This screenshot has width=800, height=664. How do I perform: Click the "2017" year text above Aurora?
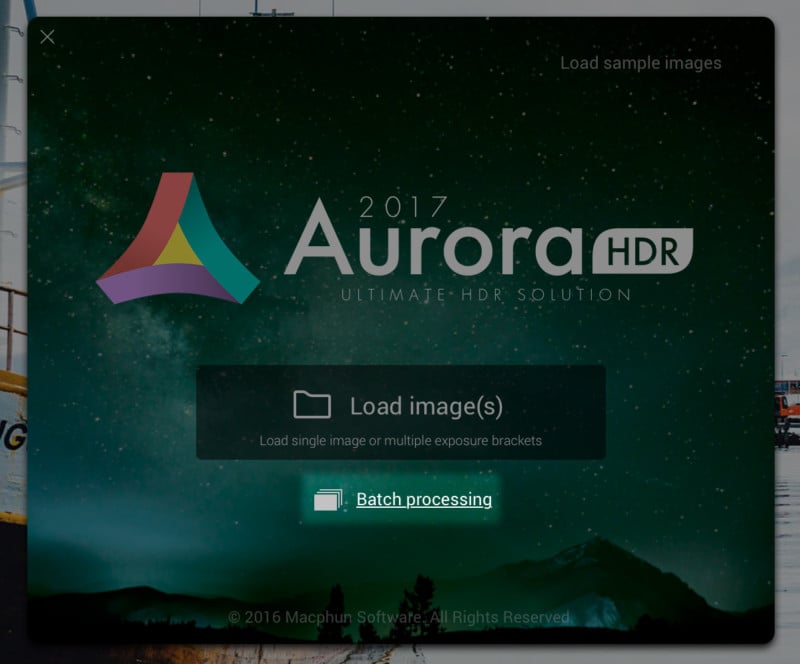tap(403, 207)
